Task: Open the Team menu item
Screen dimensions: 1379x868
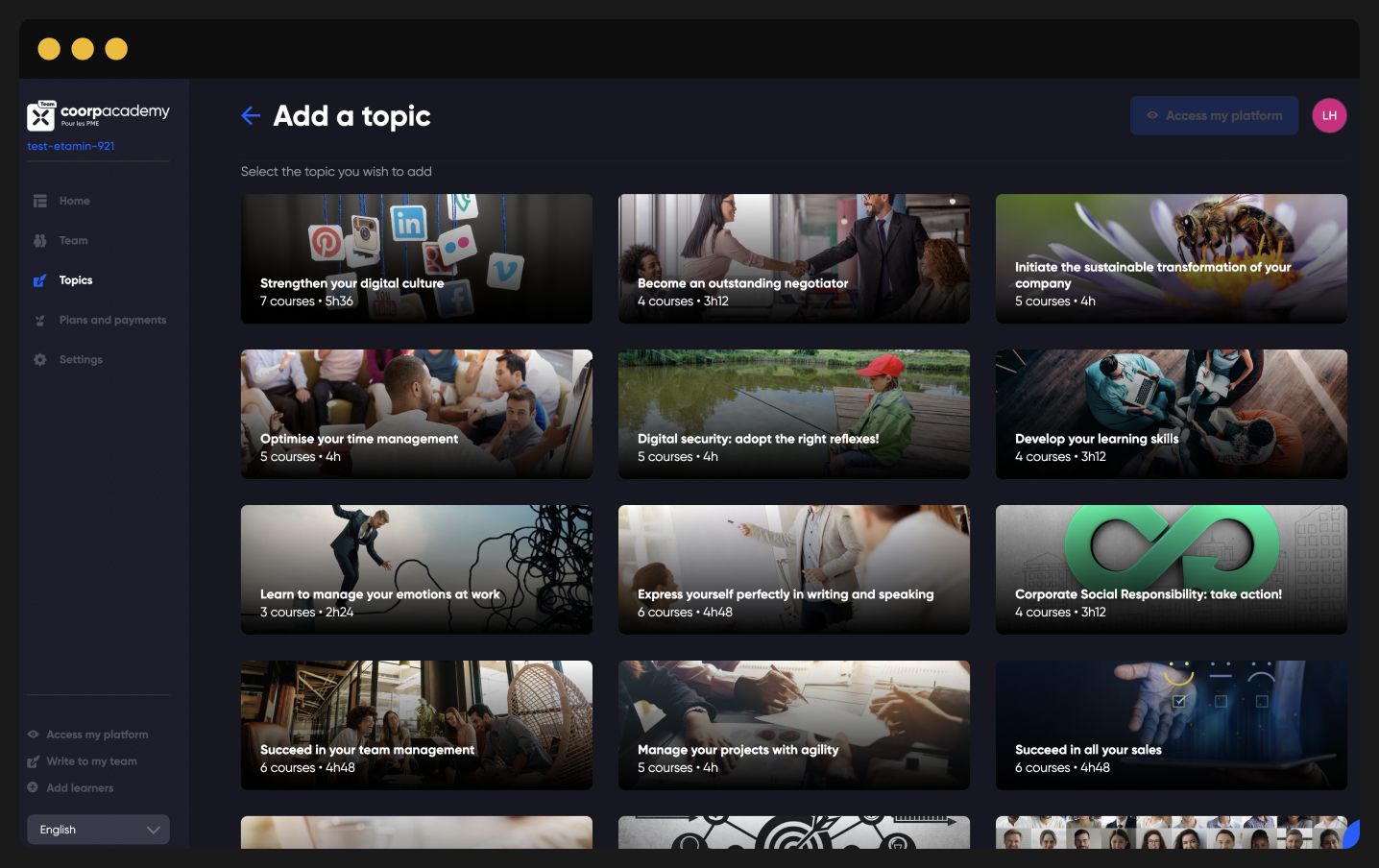Action: (73, 240)
